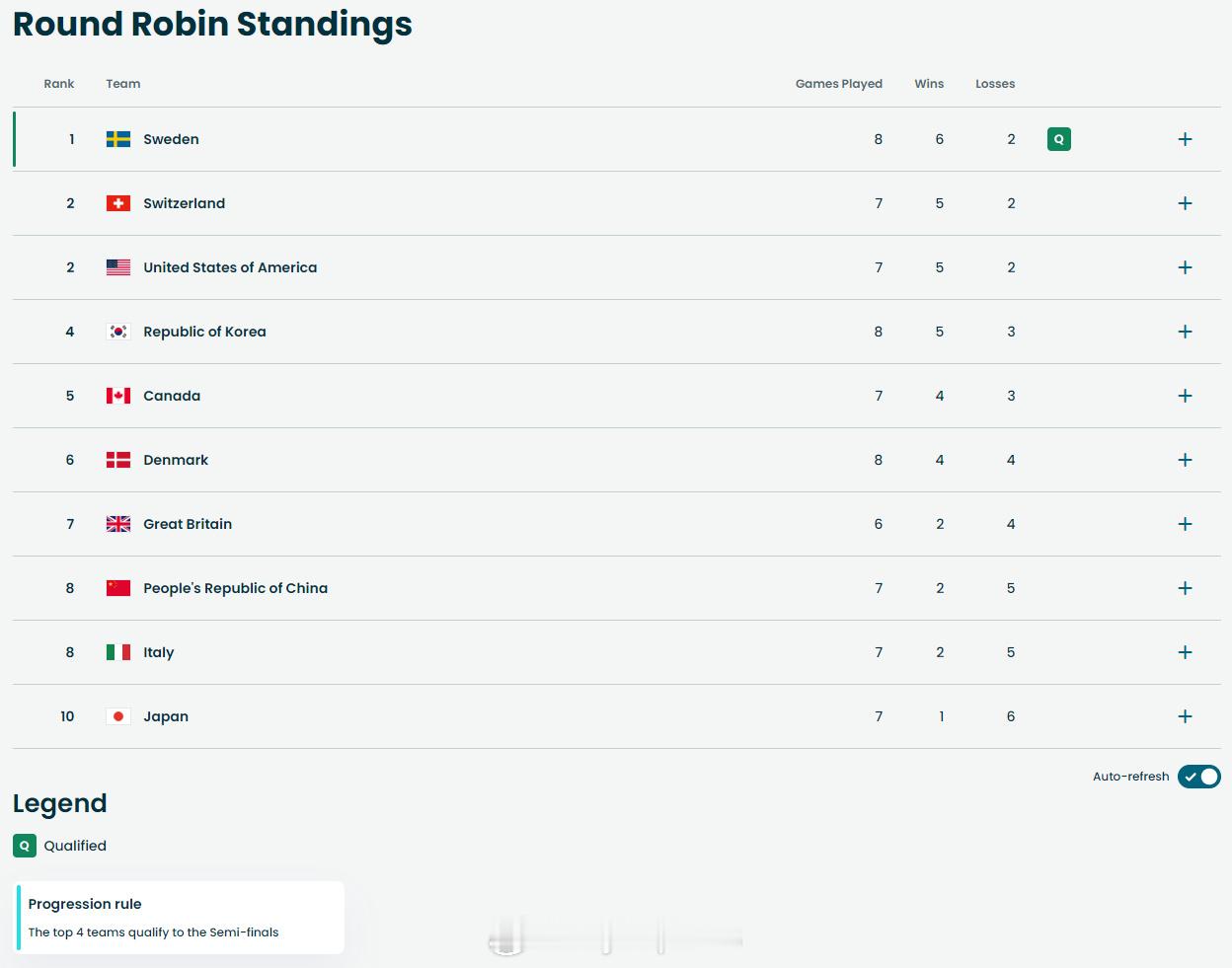Click the Wins column header
1232x968 pixels.
(x=929, y=84)
